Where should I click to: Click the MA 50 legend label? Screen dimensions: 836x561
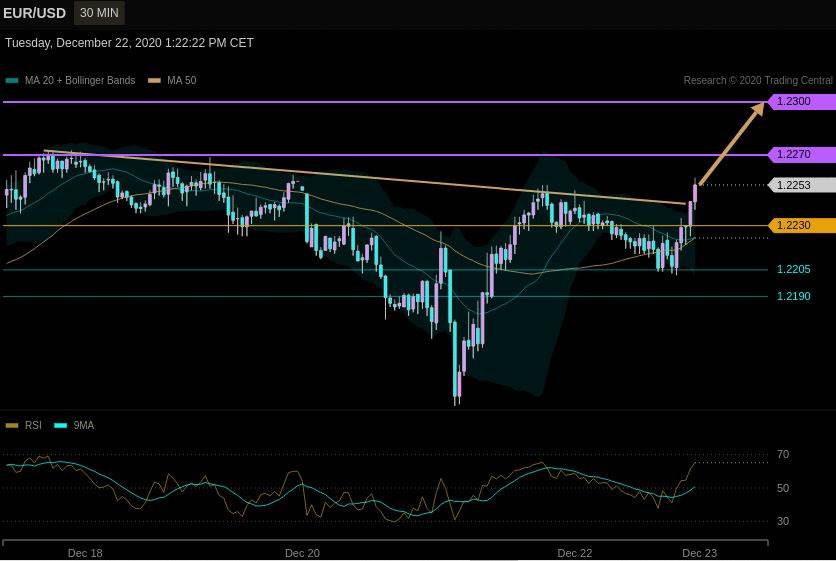181,81
